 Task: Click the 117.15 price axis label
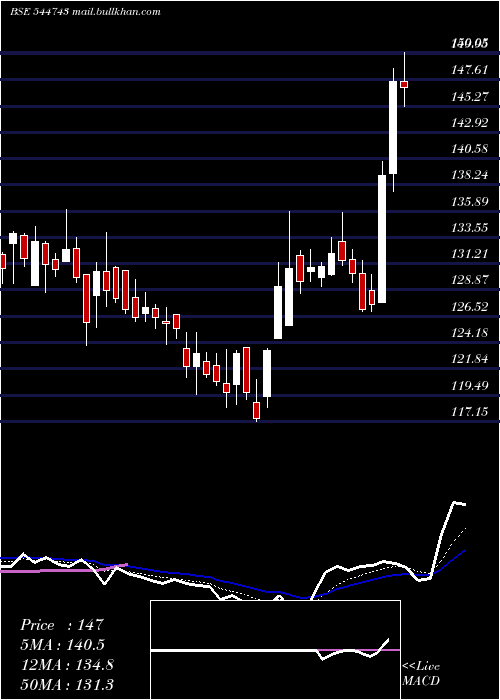470,412
